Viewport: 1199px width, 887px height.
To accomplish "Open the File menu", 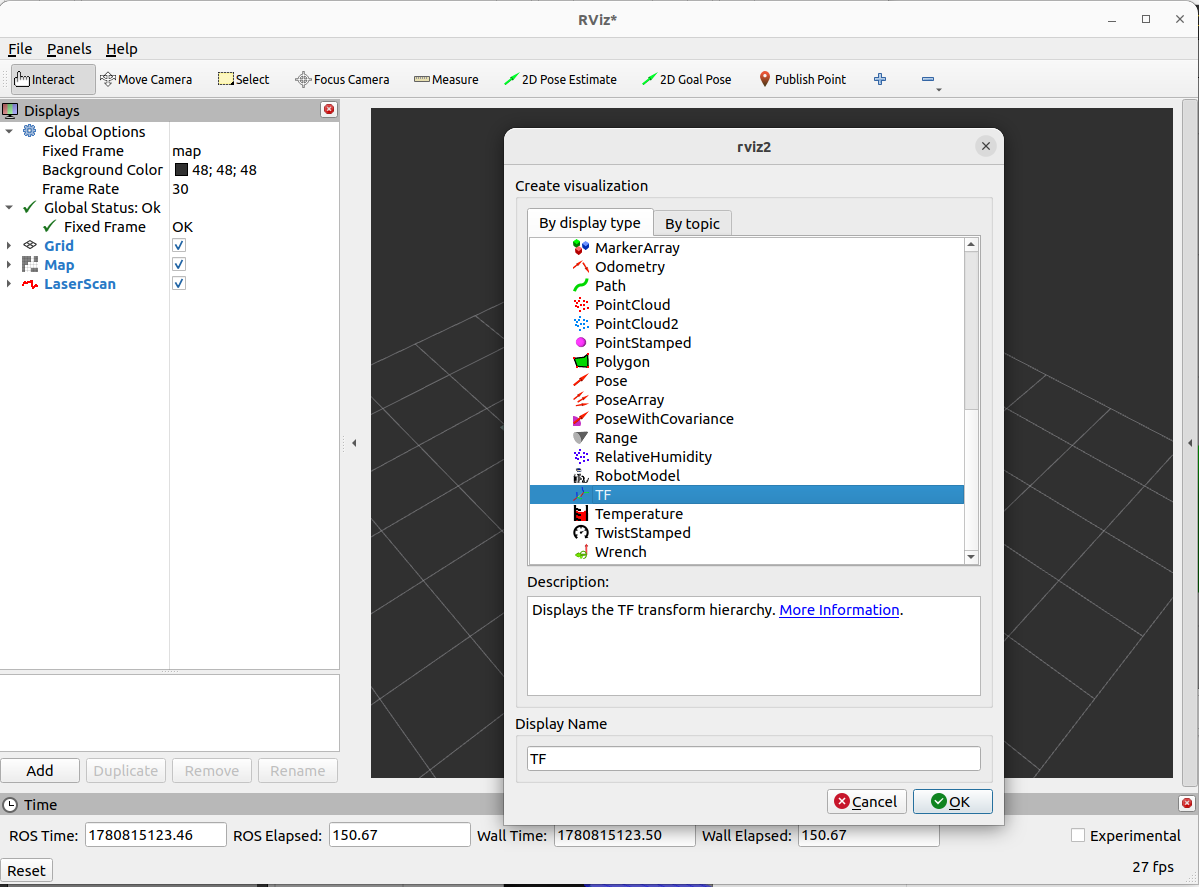I will (x=20, y=49).
